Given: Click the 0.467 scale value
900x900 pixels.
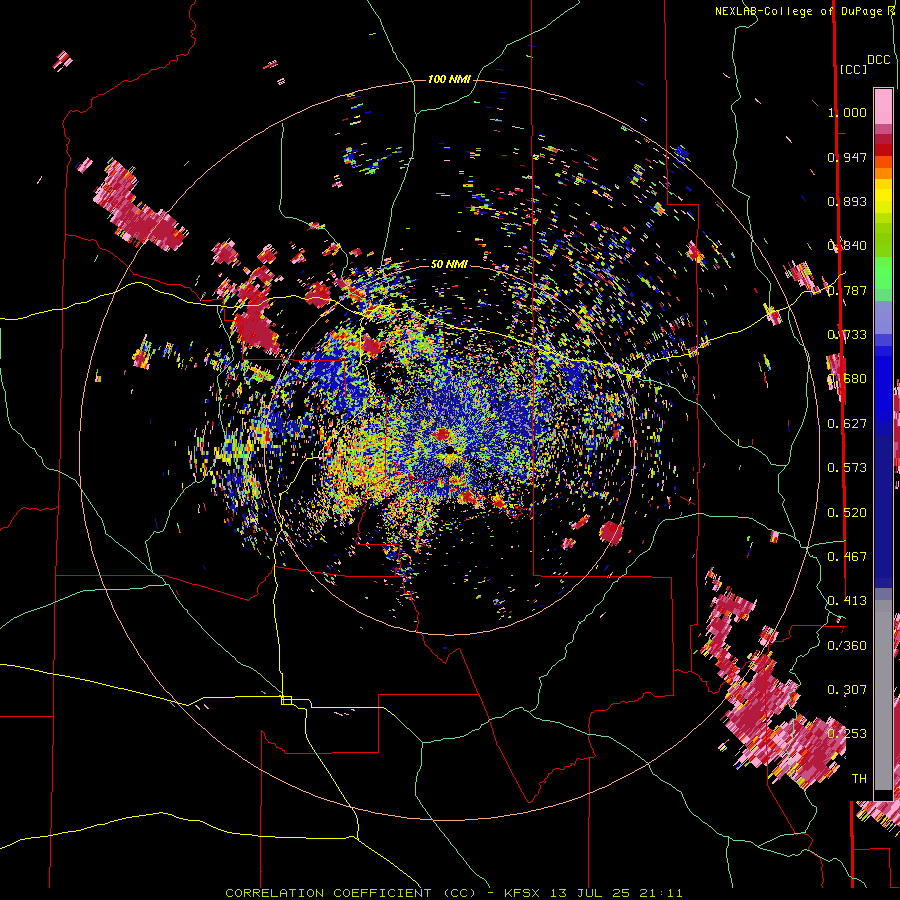Looking at the screenshot, I should [847, 557].
